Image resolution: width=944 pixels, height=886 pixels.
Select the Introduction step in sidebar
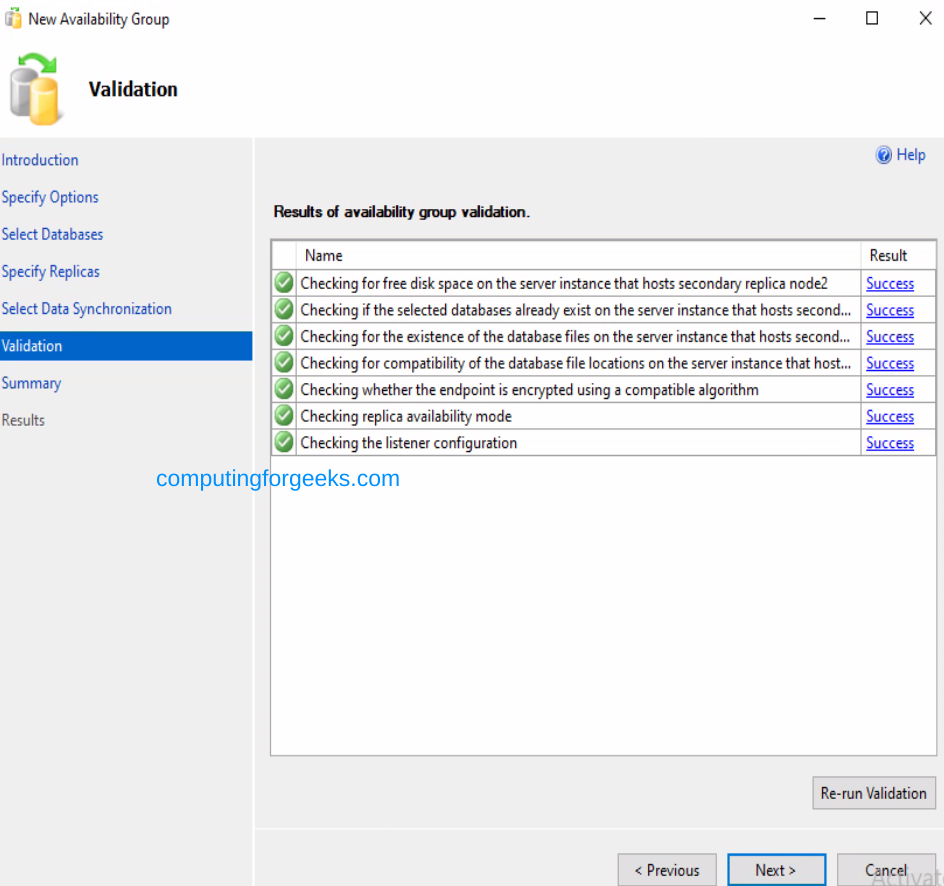[40, 160]
